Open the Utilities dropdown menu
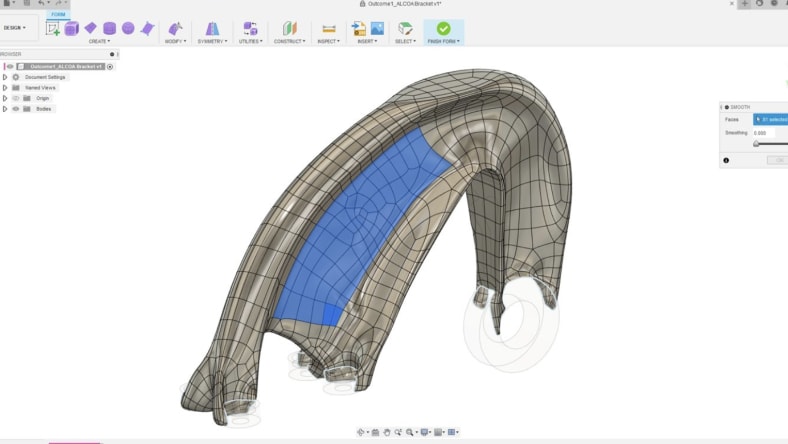 point(250,41)
